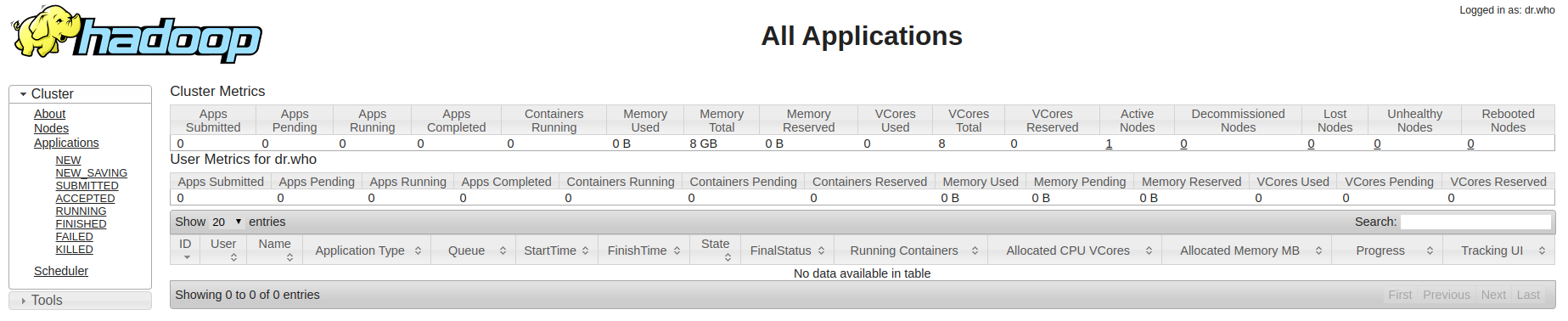This screenshot has height=321, width=1568.
Task: Click the Apps Submitted cluster metrics header
Action: 213,121
